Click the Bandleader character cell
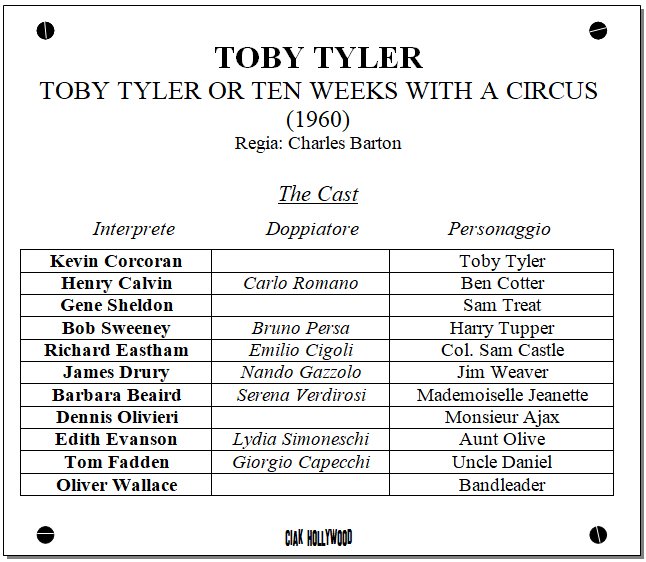646x562 pixels. pyautogui.click(x=502, y=485)
